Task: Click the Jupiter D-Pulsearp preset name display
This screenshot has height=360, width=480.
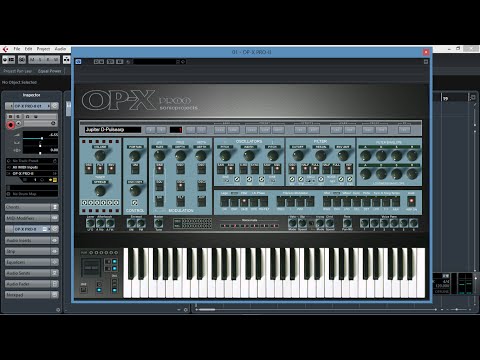Action: (x=112, y=129)
